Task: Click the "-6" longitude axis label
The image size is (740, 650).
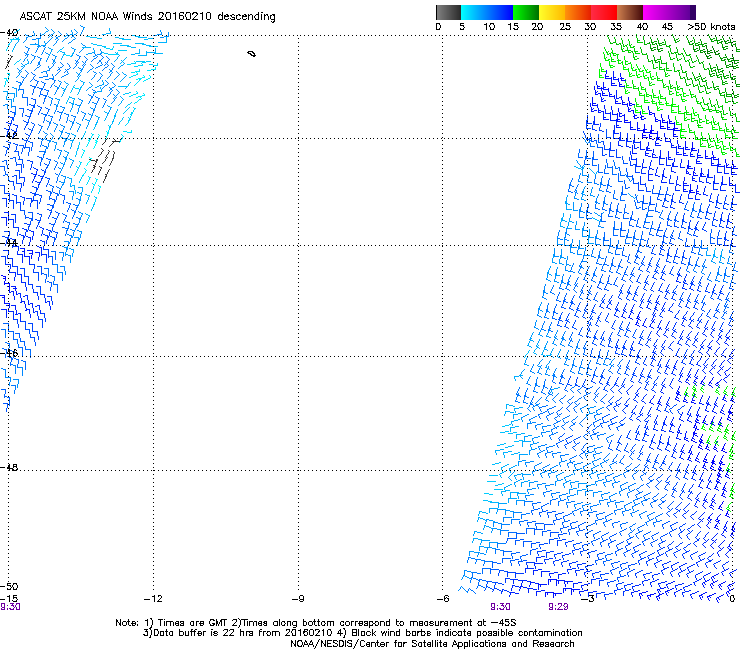Action: [443, 599]
